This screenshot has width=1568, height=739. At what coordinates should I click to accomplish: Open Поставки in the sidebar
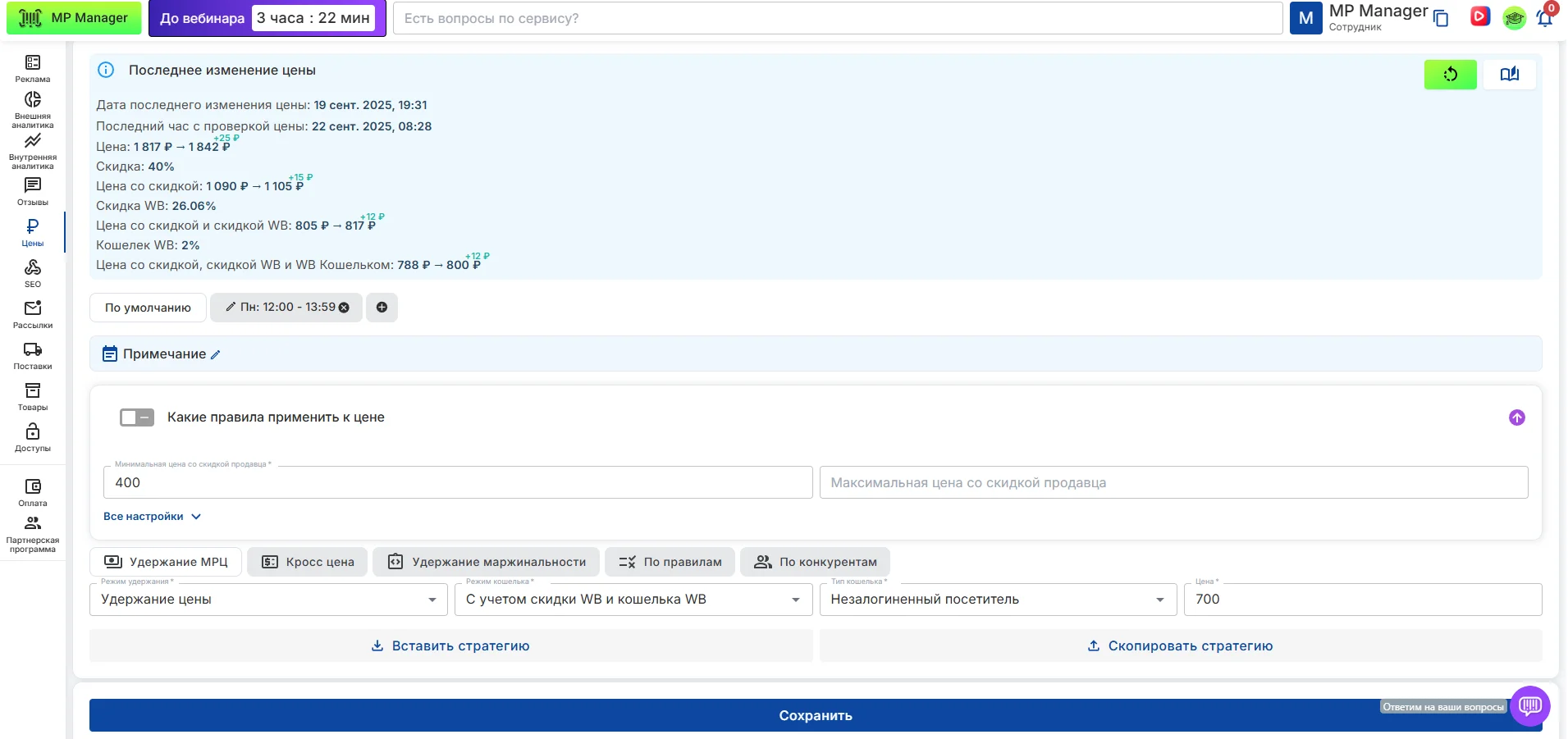(x=33, y=355)
